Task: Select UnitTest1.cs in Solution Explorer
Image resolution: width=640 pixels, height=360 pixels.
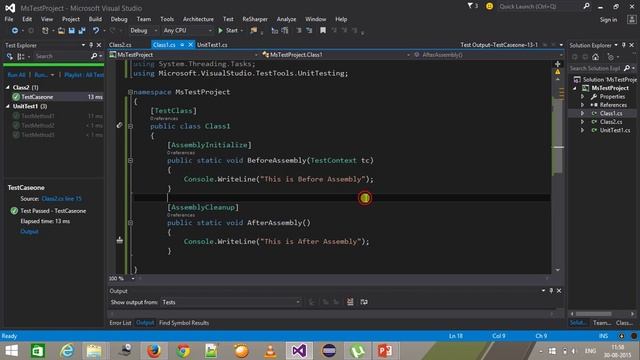Action: (x=615, y=130)
